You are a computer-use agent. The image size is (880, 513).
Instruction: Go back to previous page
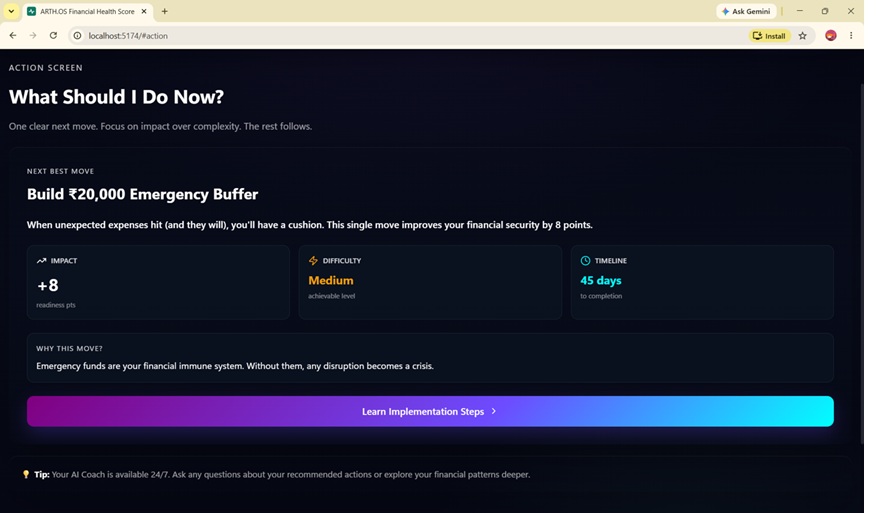click(x=13, y=35)
